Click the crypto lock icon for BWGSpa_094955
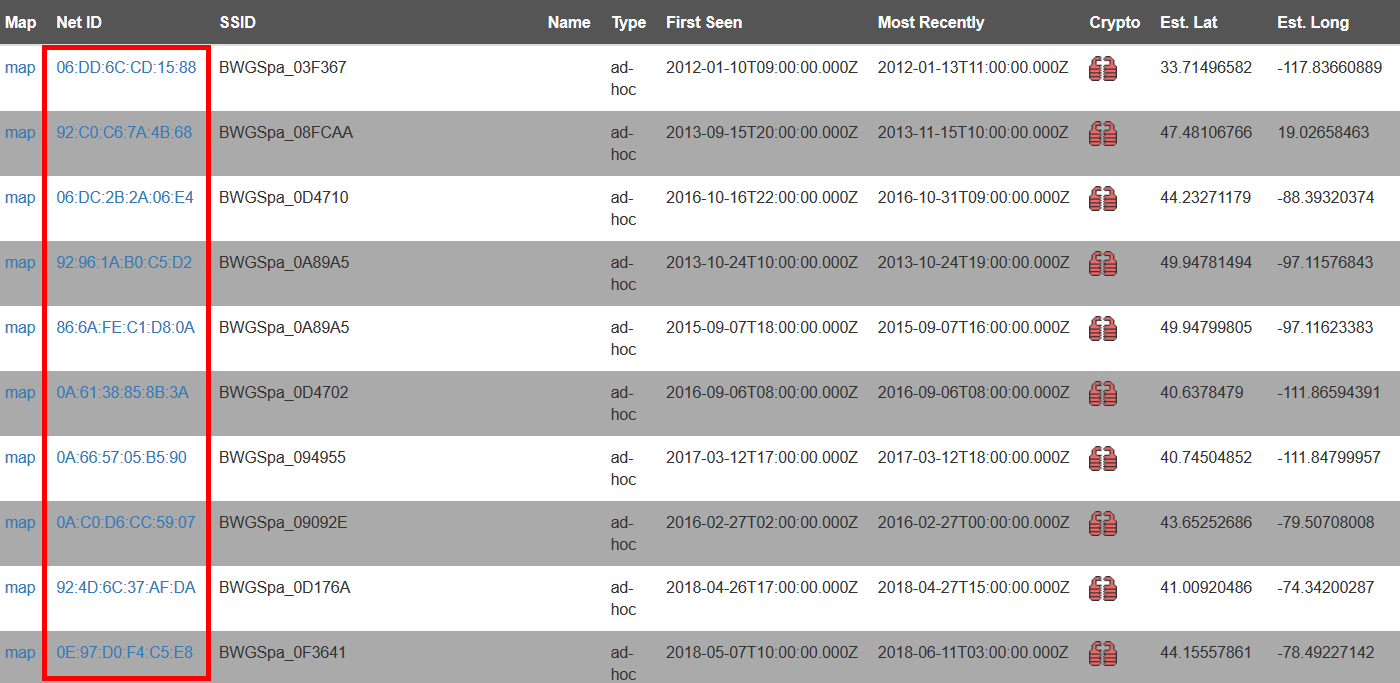The width and height of the screenshot is (1400, 683). [1102, 459]
